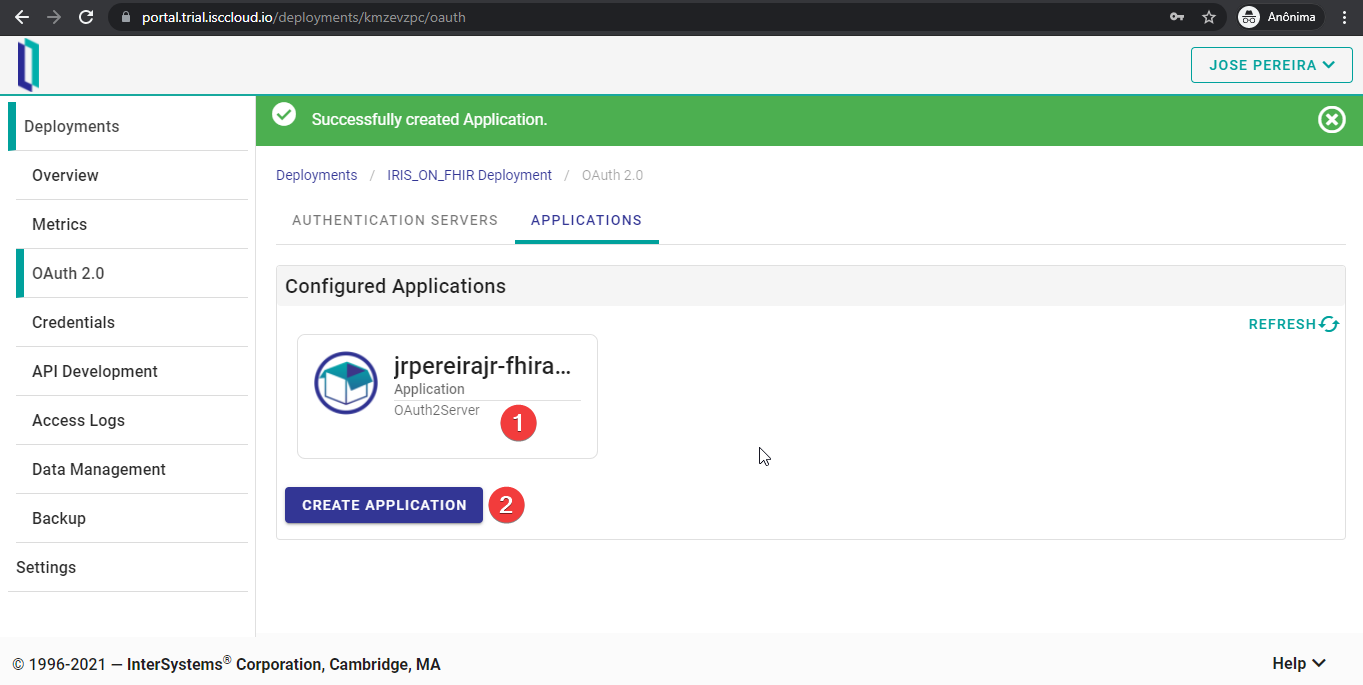Open Access Logs in sidebar
The height and width of the screenshot is (685, 1363).
click(132, 420)
